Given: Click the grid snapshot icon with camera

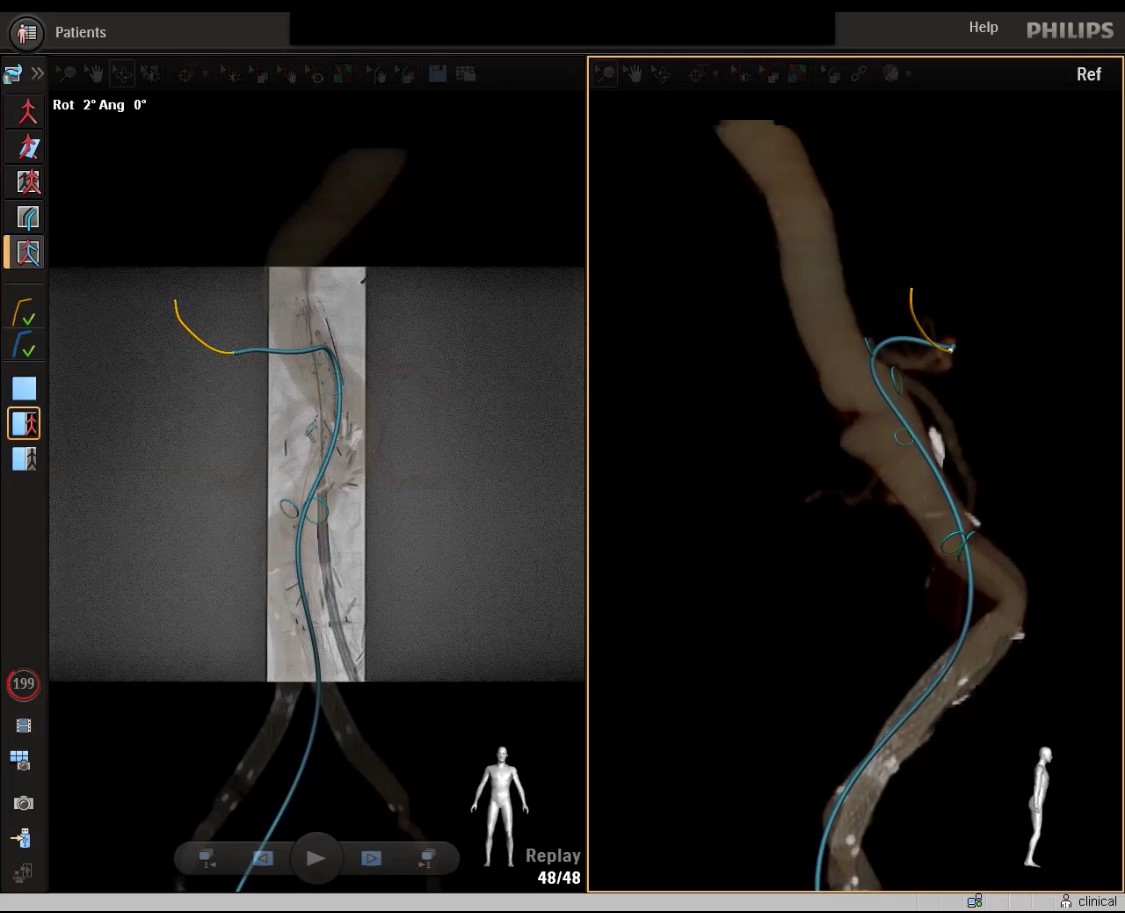Looking at the screenshot, I should click(x=20, y=760).
